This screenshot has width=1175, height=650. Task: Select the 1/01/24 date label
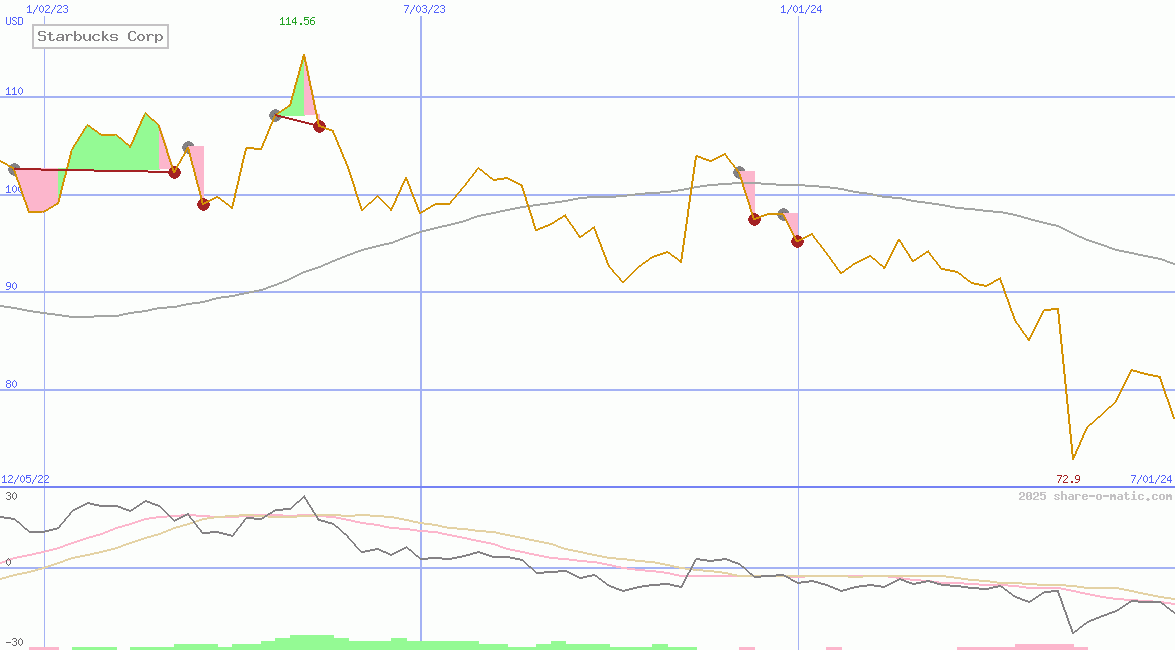point(799,8)
